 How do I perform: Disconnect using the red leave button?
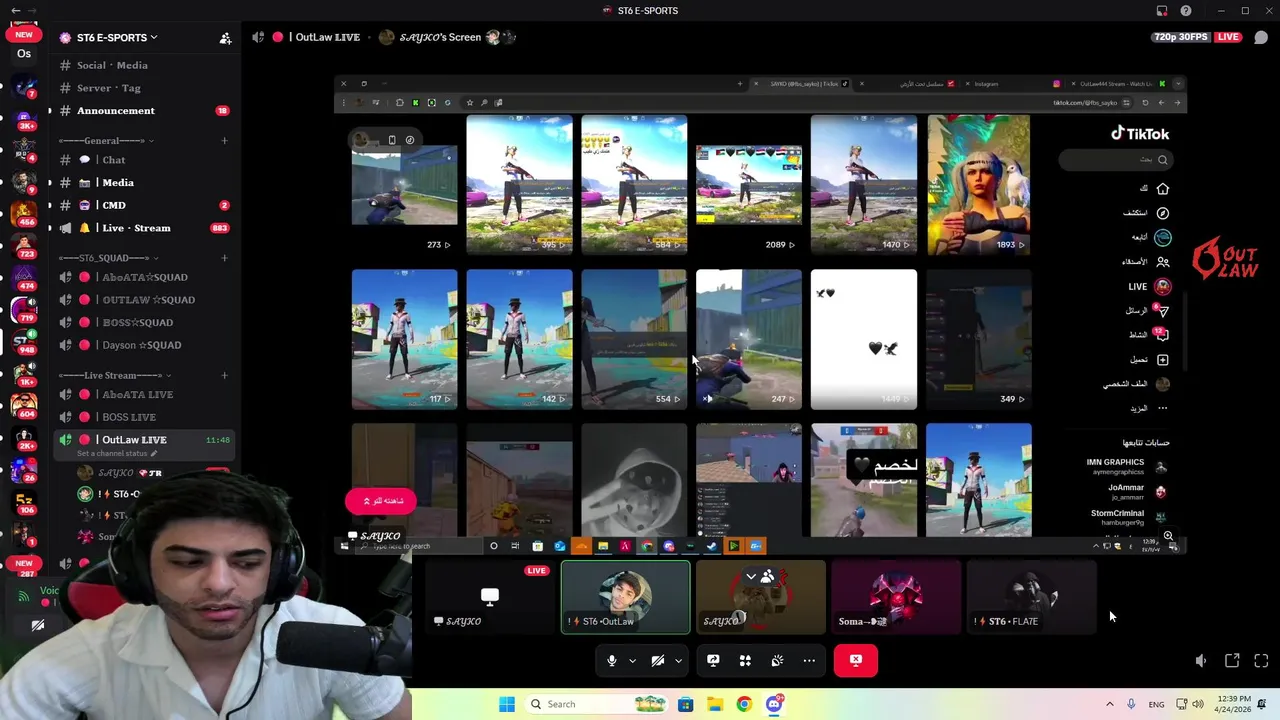click(856, 660)
